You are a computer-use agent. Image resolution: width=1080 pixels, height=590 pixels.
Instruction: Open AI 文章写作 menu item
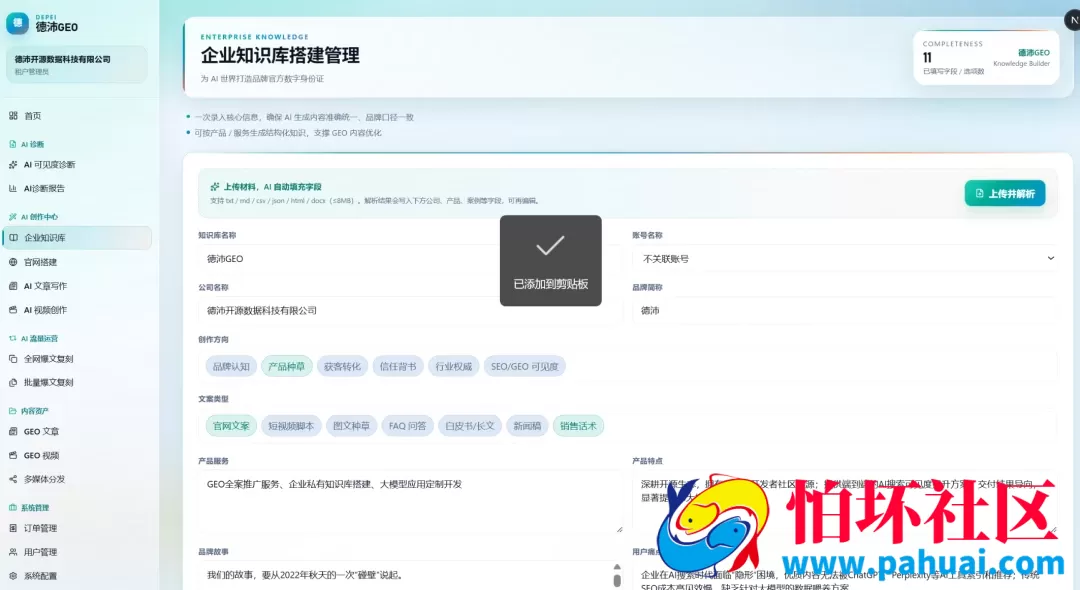pyautogui.click(x=76, y=286)
